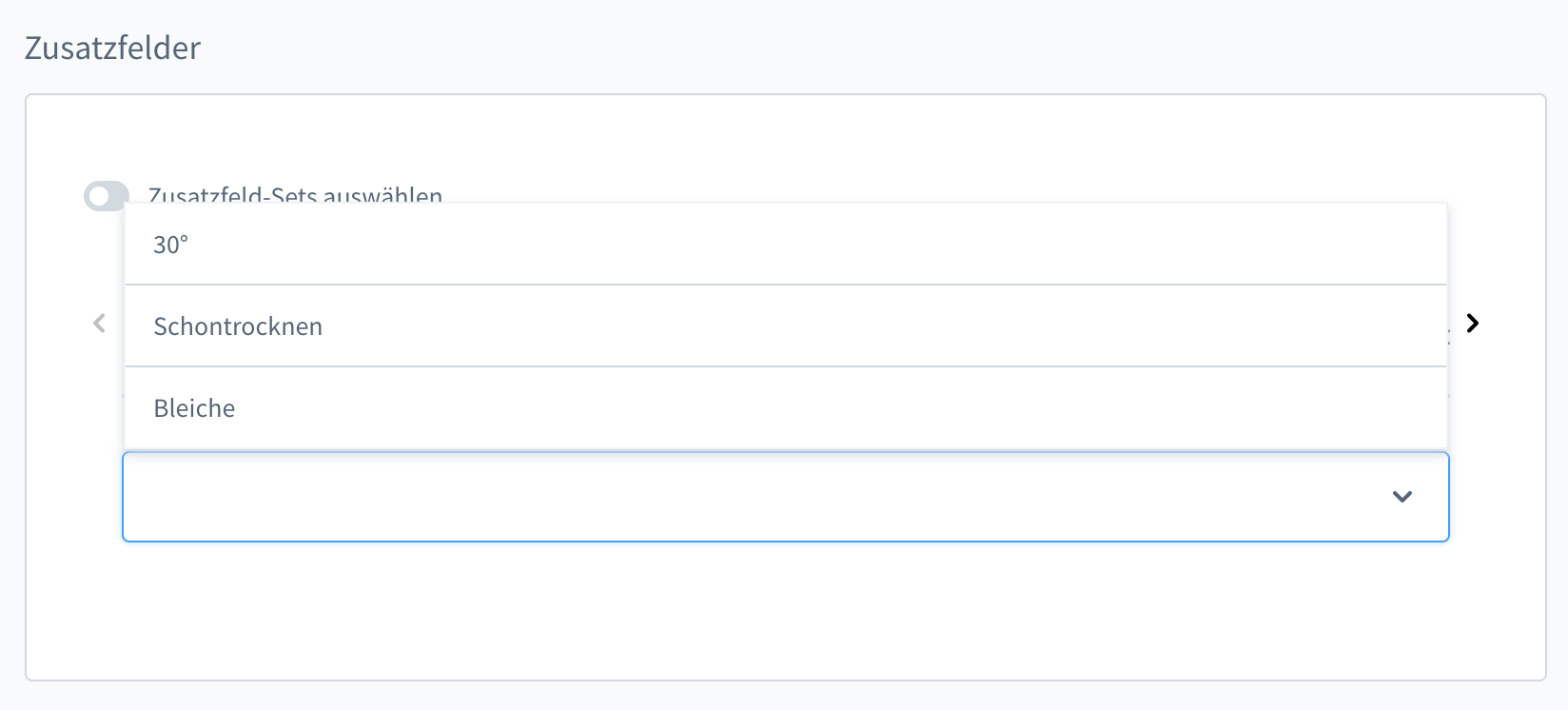
Task: Click the right arrow to scroll tabs forward
Action: (1473, 324)
